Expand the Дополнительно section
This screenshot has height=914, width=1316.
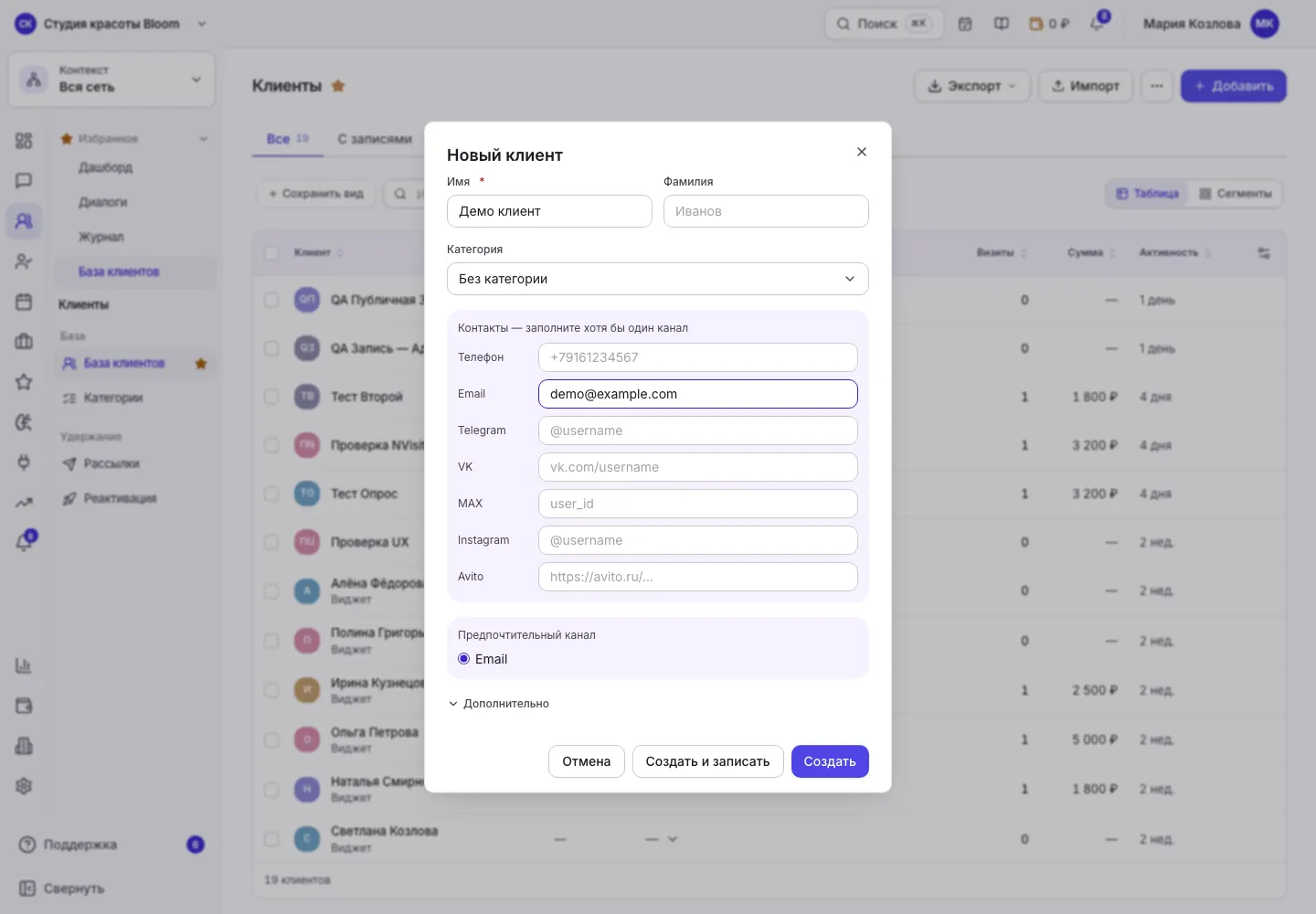(499, 704)
